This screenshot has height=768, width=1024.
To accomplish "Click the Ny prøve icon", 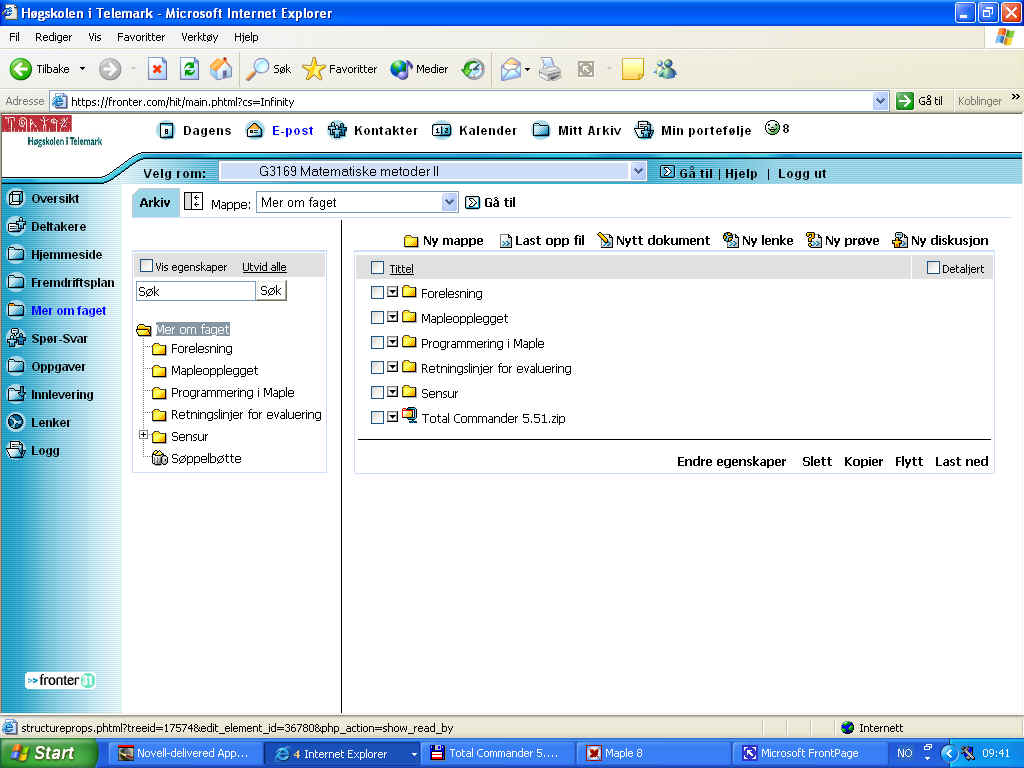I will (814, 240).
